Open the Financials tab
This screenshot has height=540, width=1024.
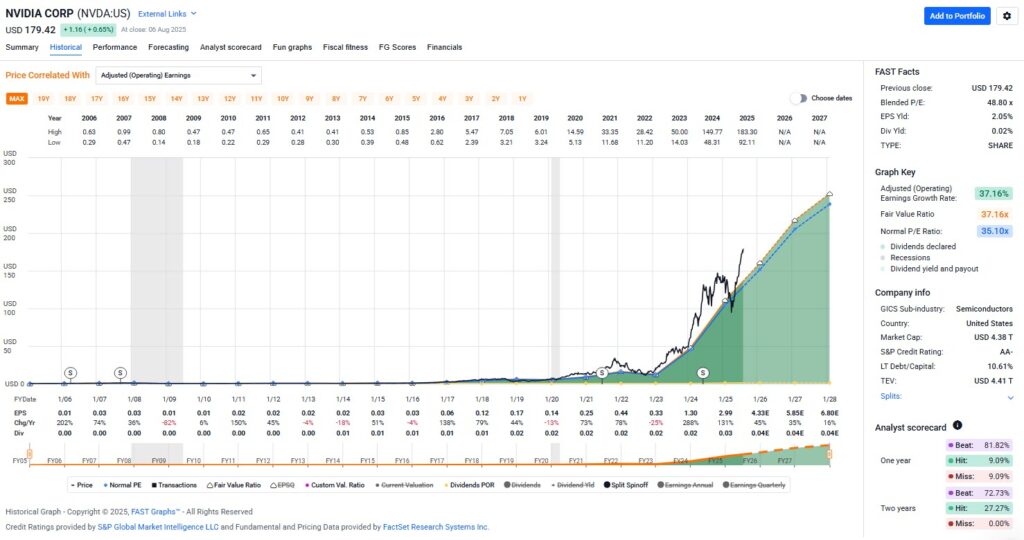pos(444,47)
